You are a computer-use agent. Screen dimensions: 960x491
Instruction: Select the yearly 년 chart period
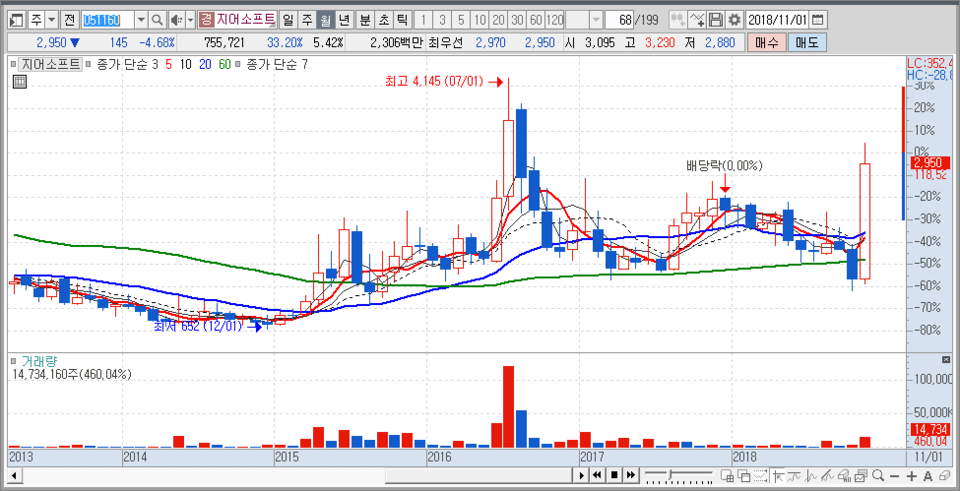(x=344, y=20)
